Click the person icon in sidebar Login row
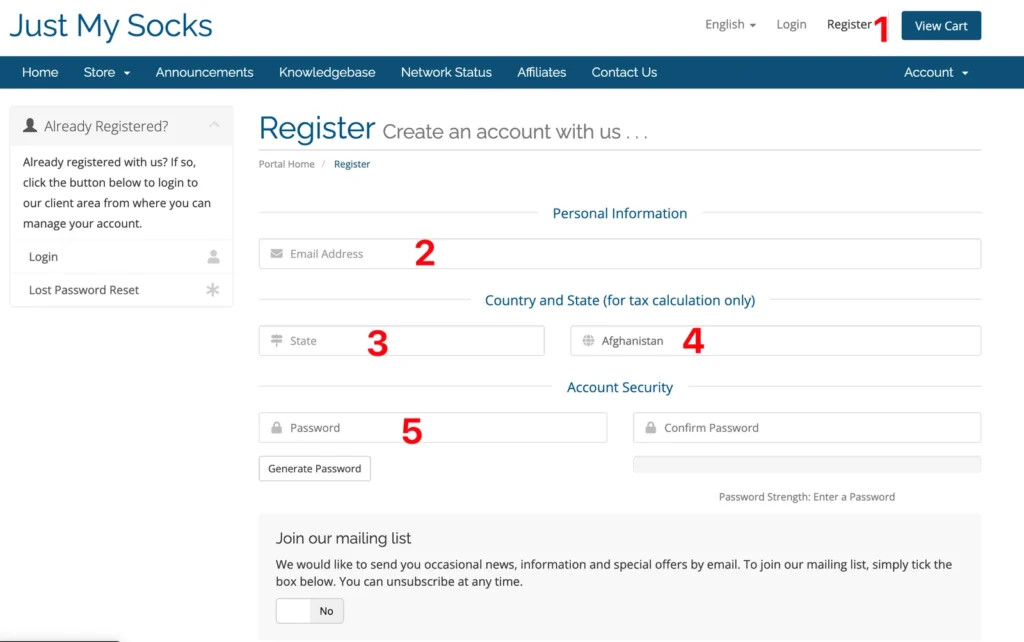This screenshot has height=642, width=1024. click(x=213, y=257)
